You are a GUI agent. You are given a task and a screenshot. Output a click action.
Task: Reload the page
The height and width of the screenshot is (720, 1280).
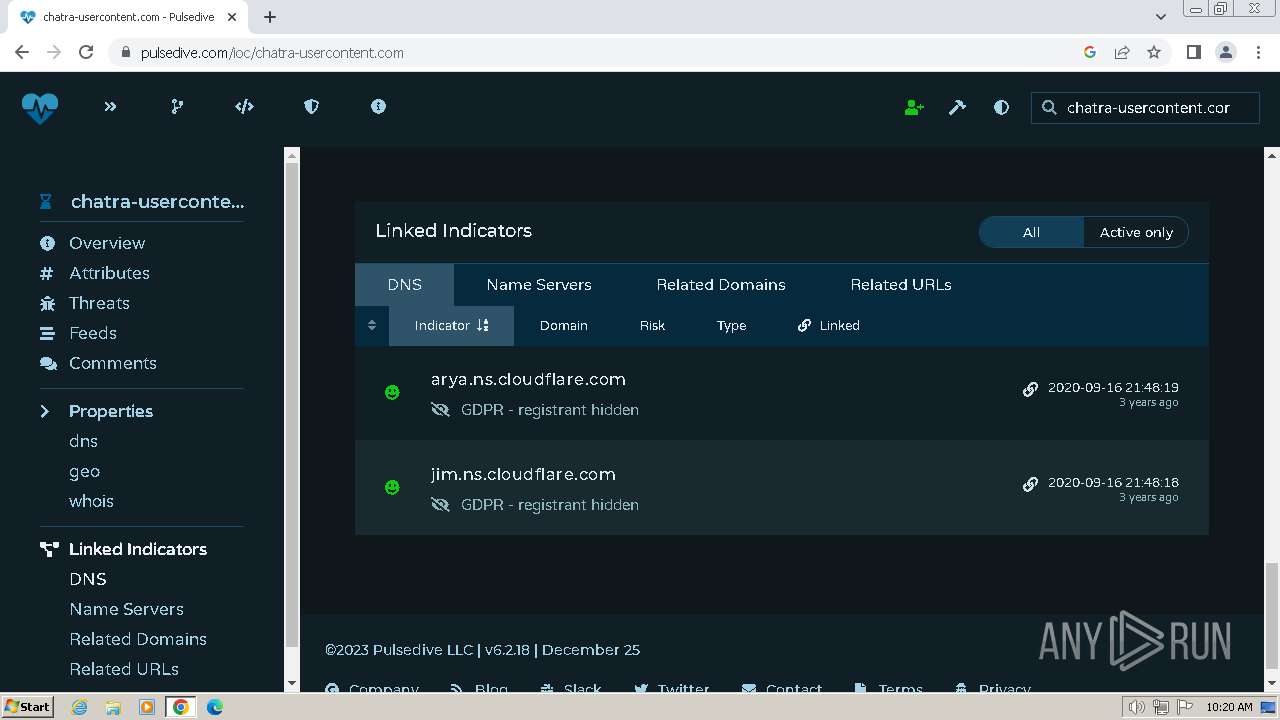point(86,52)
